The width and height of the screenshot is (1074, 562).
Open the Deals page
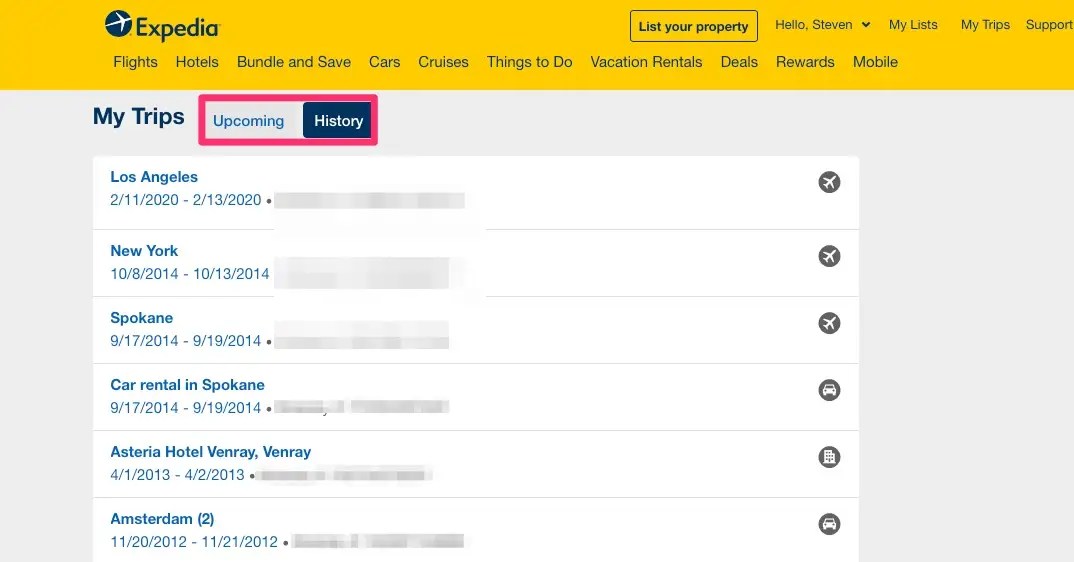(739, 62)
